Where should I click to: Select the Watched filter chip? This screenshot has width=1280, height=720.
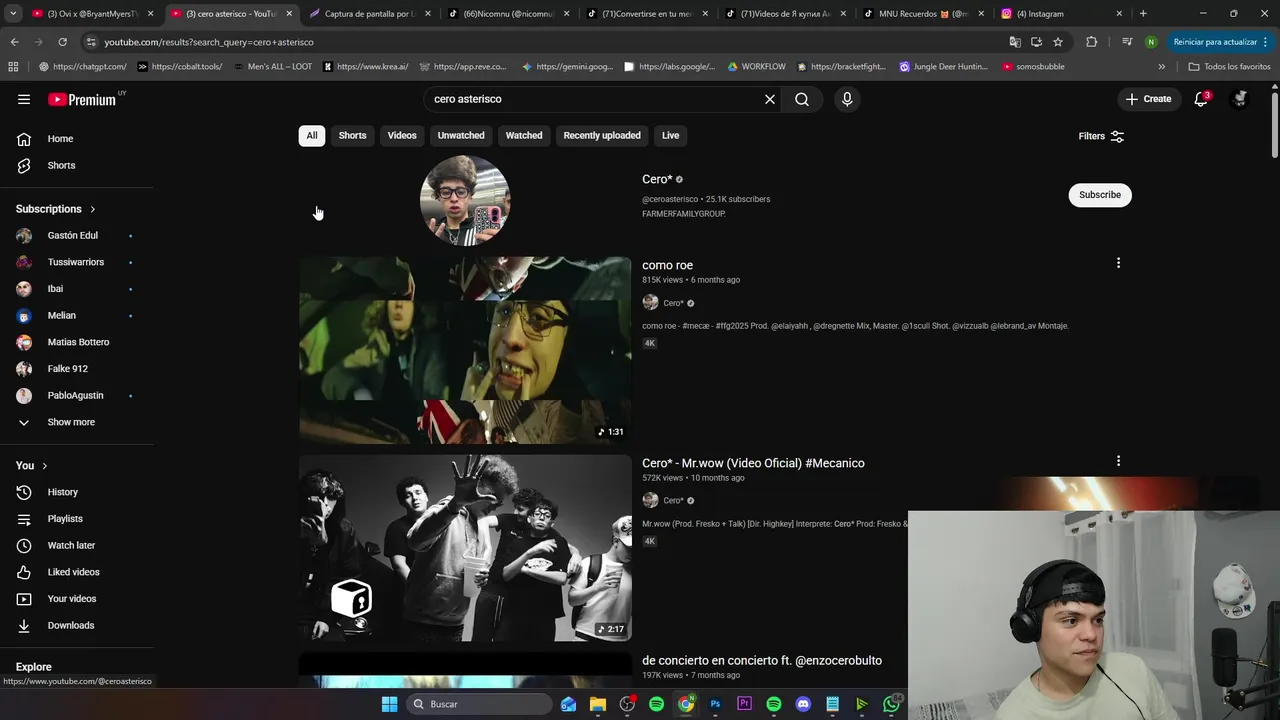coord(524,136)
